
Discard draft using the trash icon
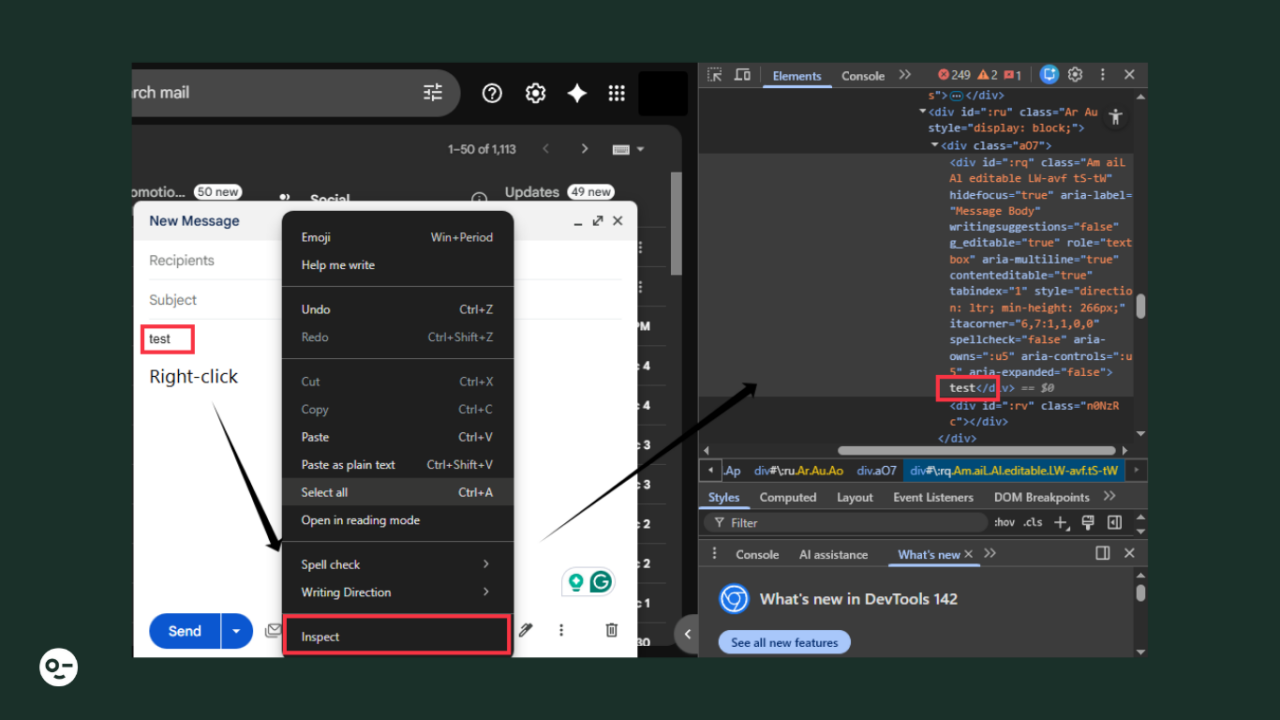[612, 630]
